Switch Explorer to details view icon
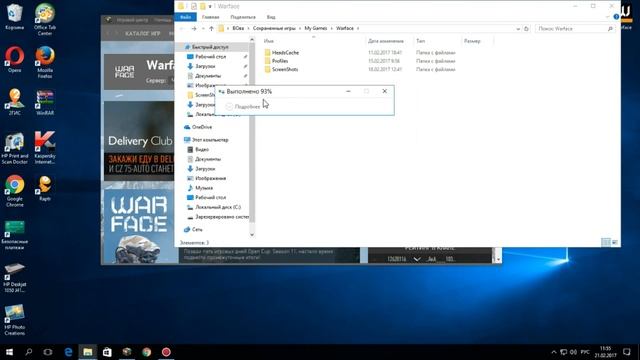The height and width of the screenshot is (360, 640). pyautogui.click(x=606, y=242)
